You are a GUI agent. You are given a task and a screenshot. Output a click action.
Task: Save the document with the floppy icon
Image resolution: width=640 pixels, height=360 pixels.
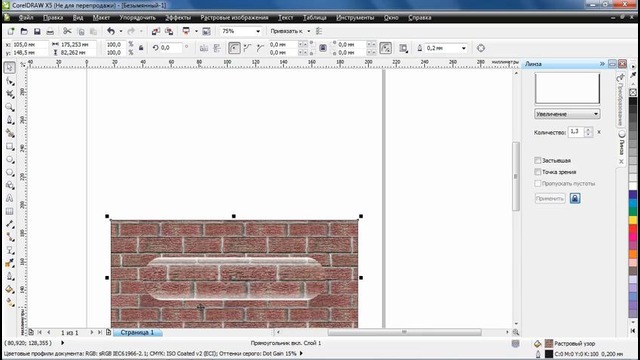click(x=37, y=31)
